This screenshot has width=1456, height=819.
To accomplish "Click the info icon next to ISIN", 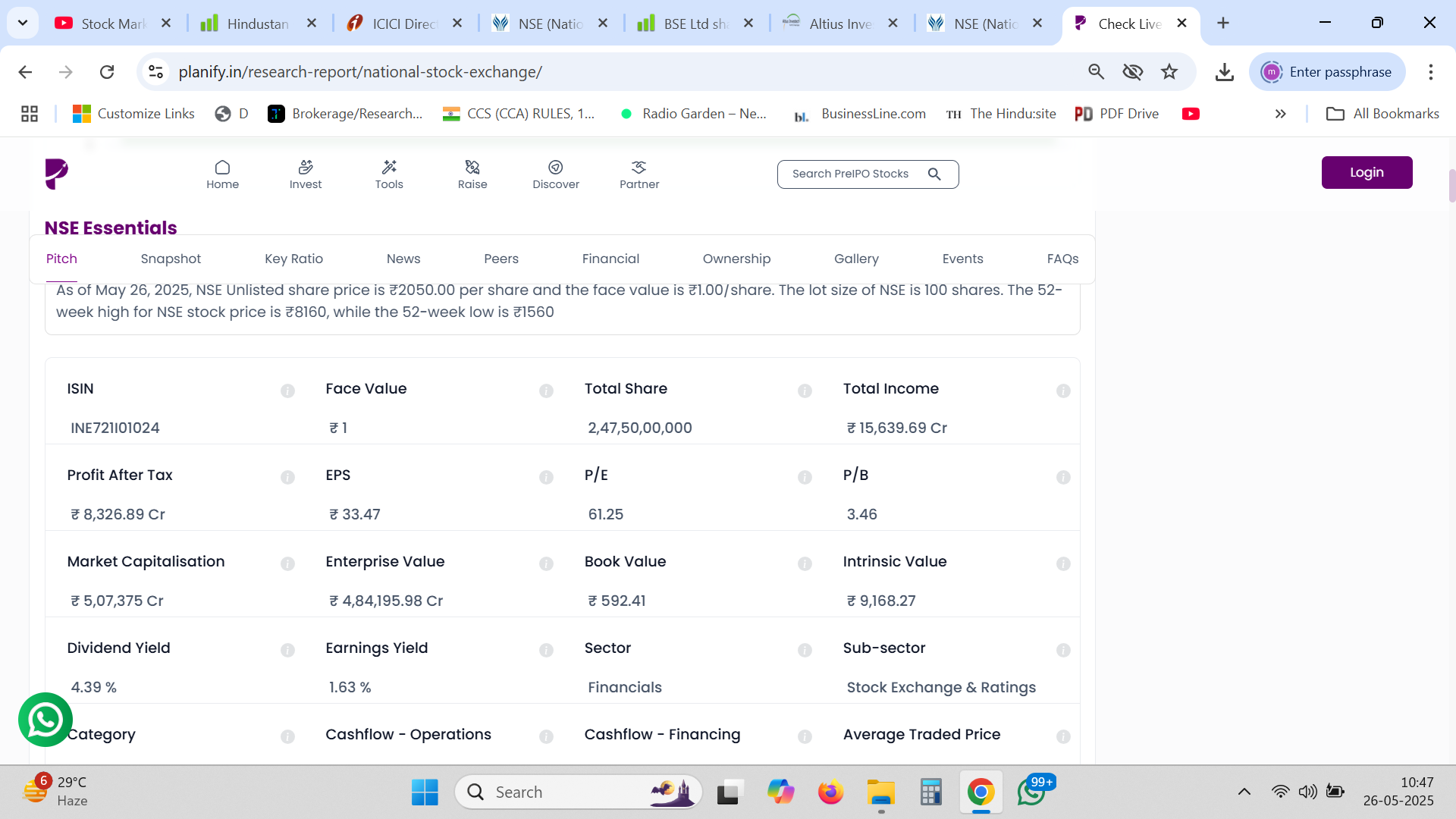I will click(x=287, y=391).
